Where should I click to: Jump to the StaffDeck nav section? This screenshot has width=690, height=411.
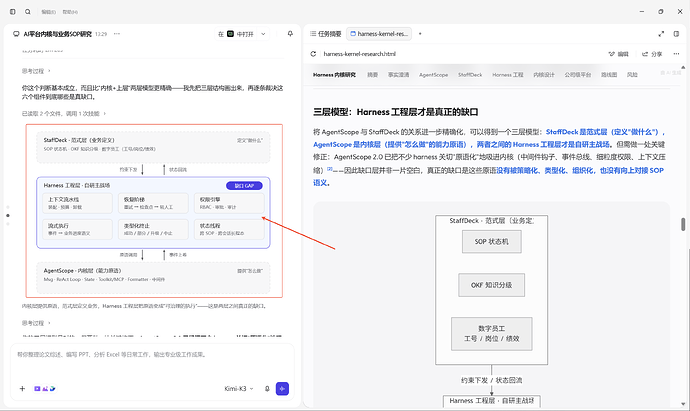pos(470,75)
